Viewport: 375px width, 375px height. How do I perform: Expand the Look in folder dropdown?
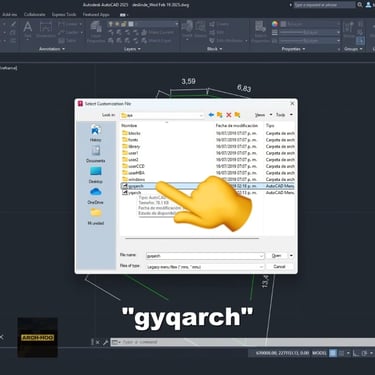point(201,115)
